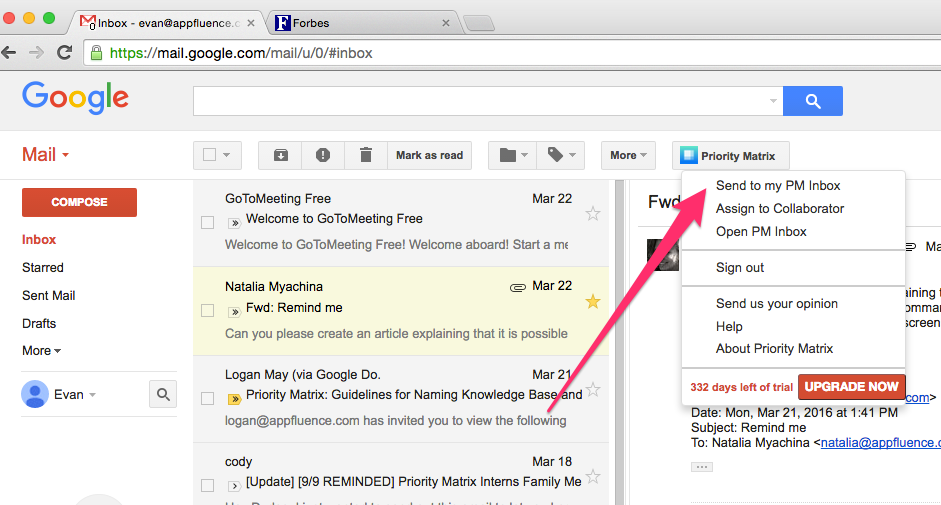Switch to the Inbox Gmail tab
Image resolution: width=941 pixels, height=505 pixels.
click(169, 23)
